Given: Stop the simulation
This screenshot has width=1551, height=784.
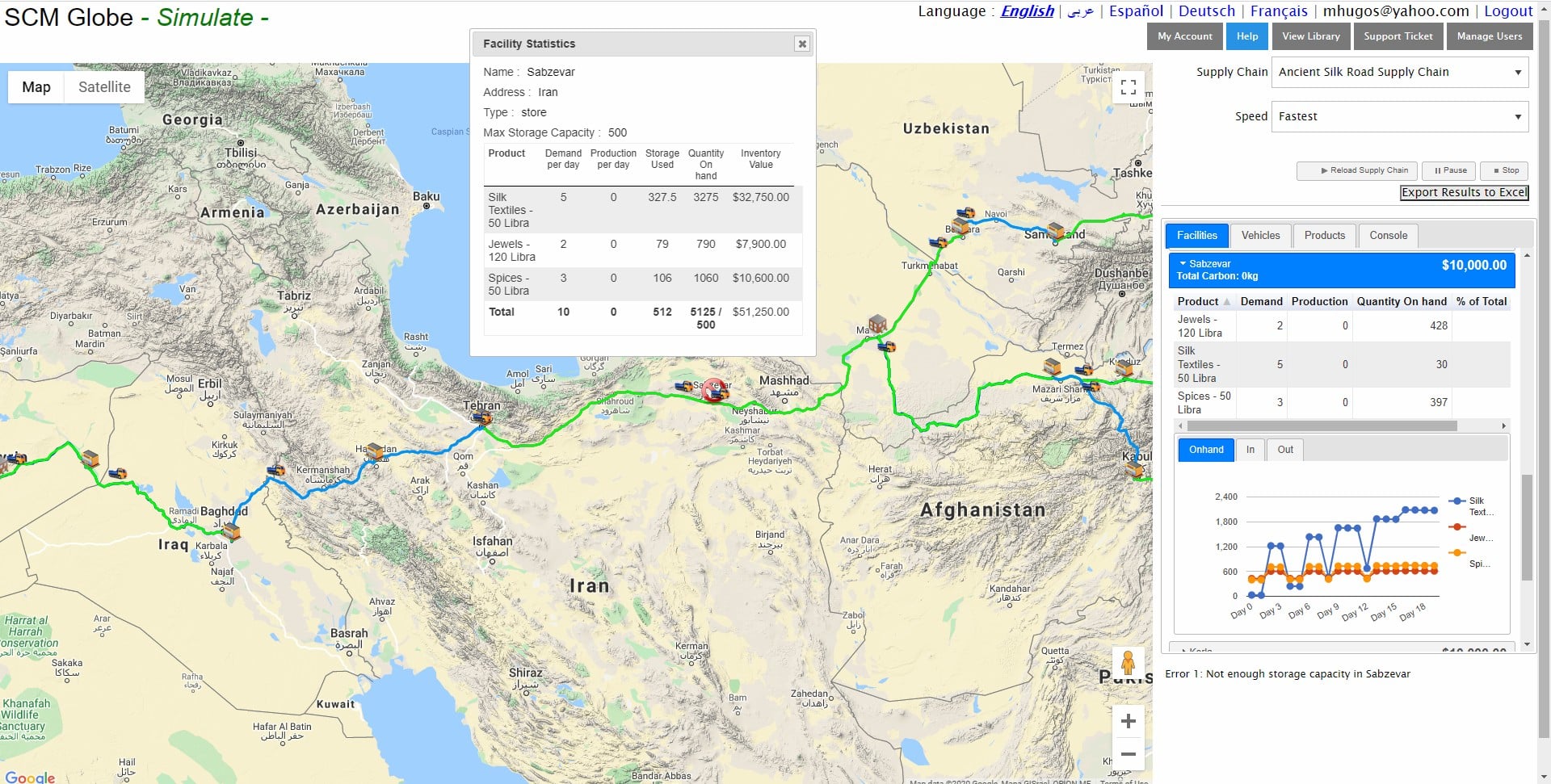Looking at the screenshot, I should (x=1505, y=170).
